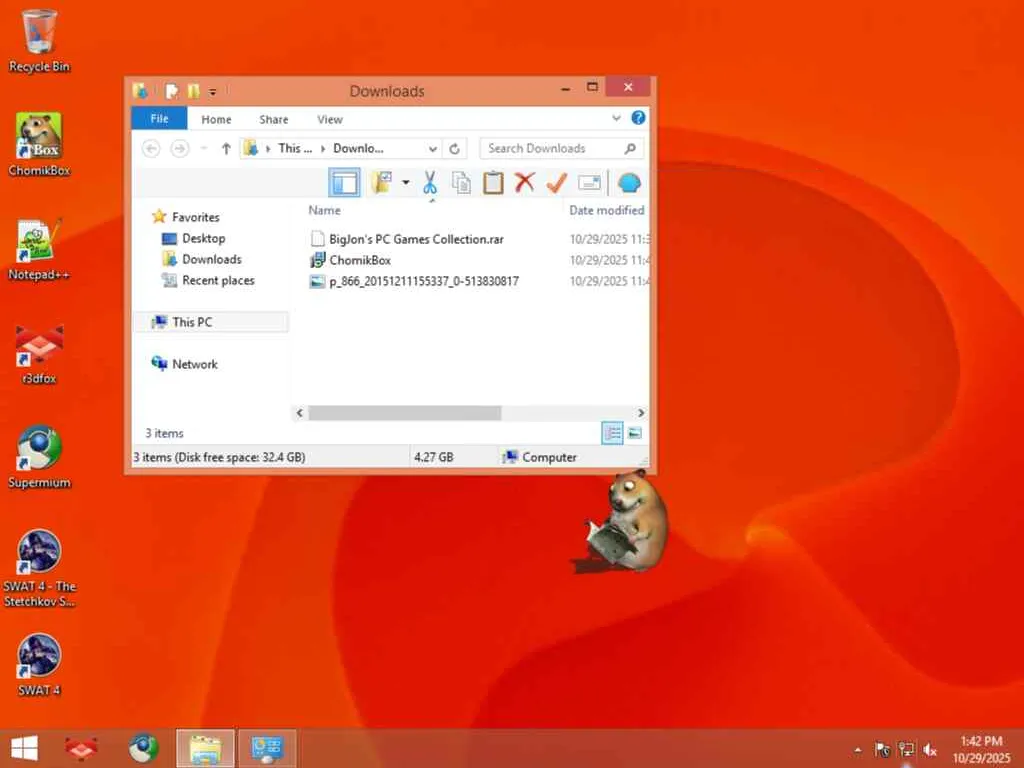
Task: Click the scroll left arrow
Action: pos(300,413)
